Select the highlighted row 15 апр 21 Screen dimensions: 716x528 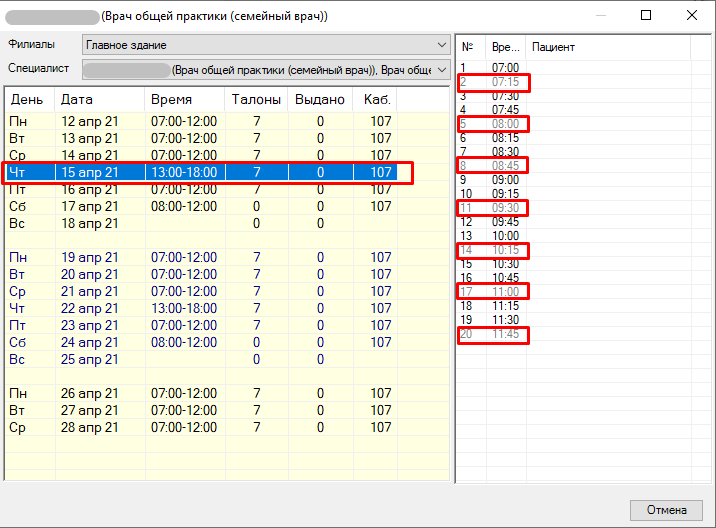pos(201,172)
